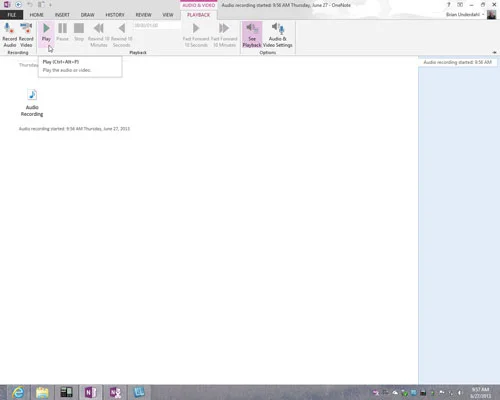Collapse the ribbon with the arrow
Screen dimensions: 500x400
(494, 52)
